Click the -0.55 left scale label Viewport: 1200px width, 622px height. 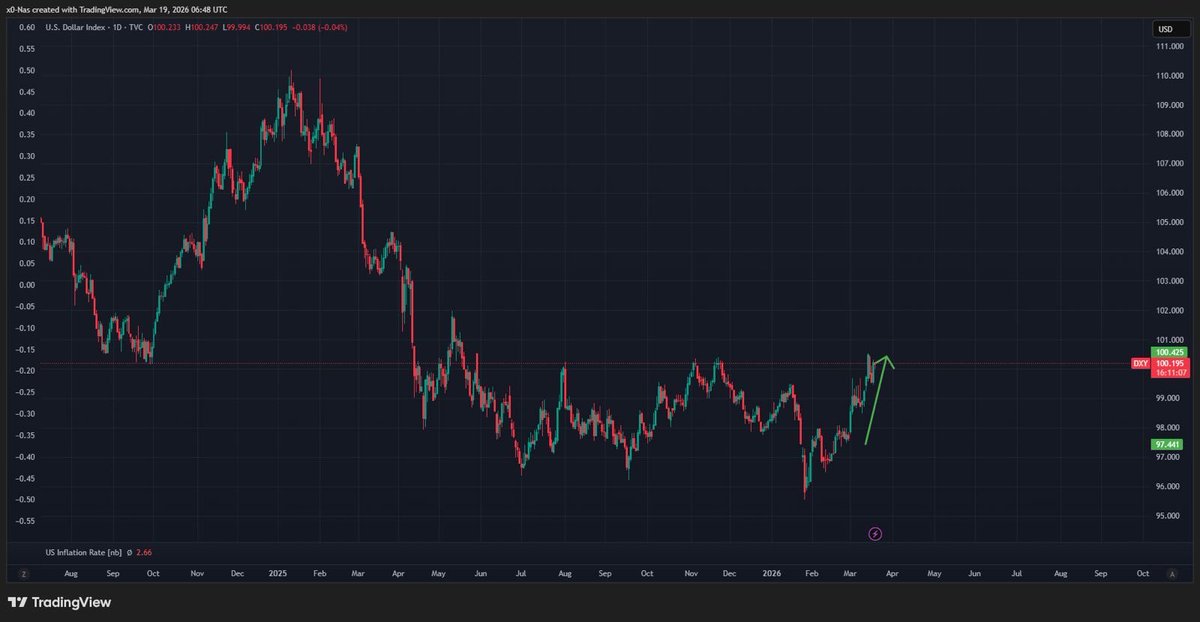point(26,521)
